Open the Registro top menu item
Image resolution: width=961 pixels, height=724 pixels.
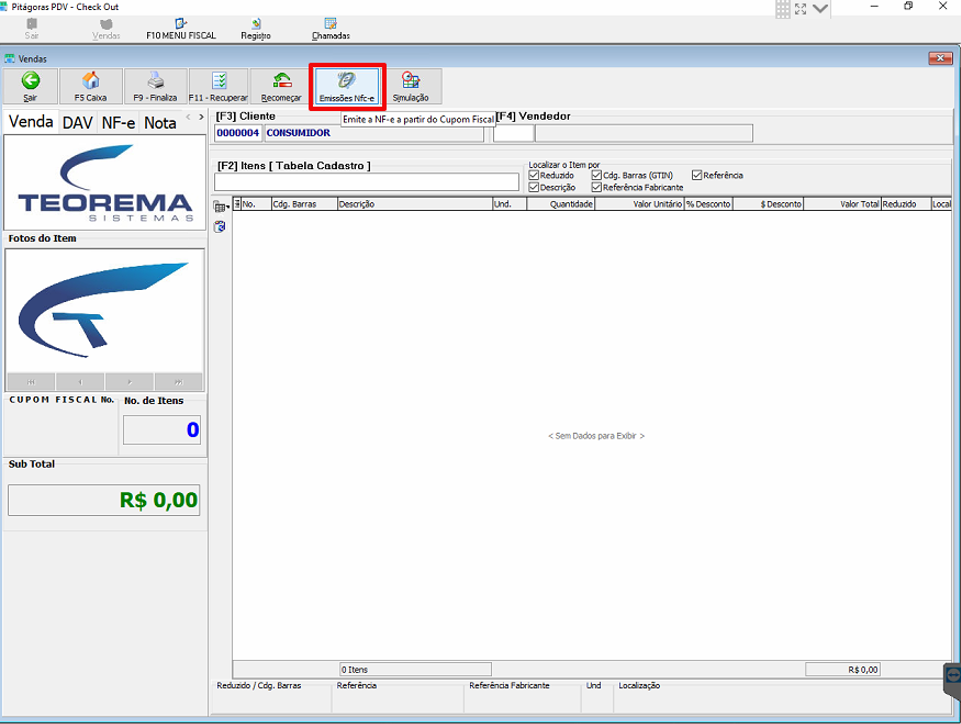click(x=256, y=29)
